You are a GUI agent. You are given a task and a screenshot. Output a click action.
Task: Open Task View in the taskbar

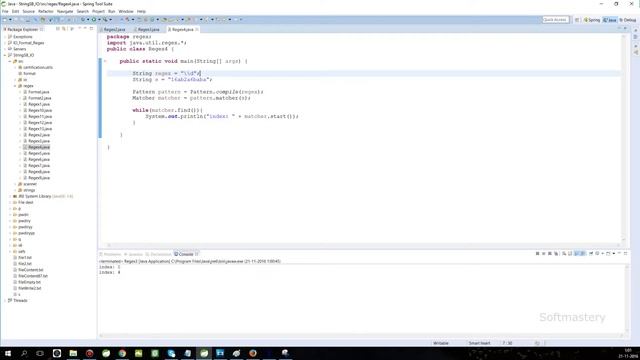pos(40,353)
